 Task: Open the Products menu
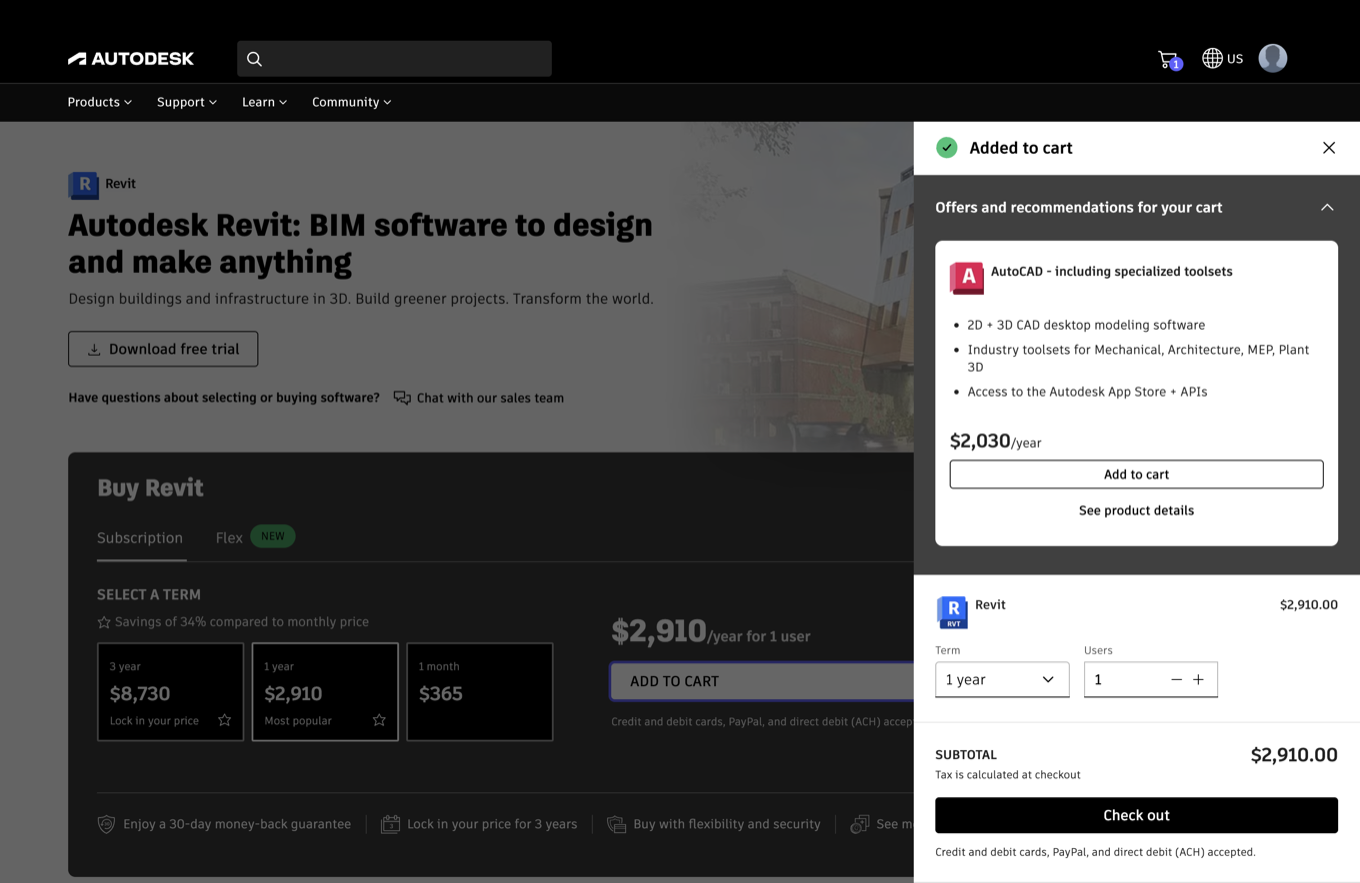pyautogui.click(x=100, y=102)
